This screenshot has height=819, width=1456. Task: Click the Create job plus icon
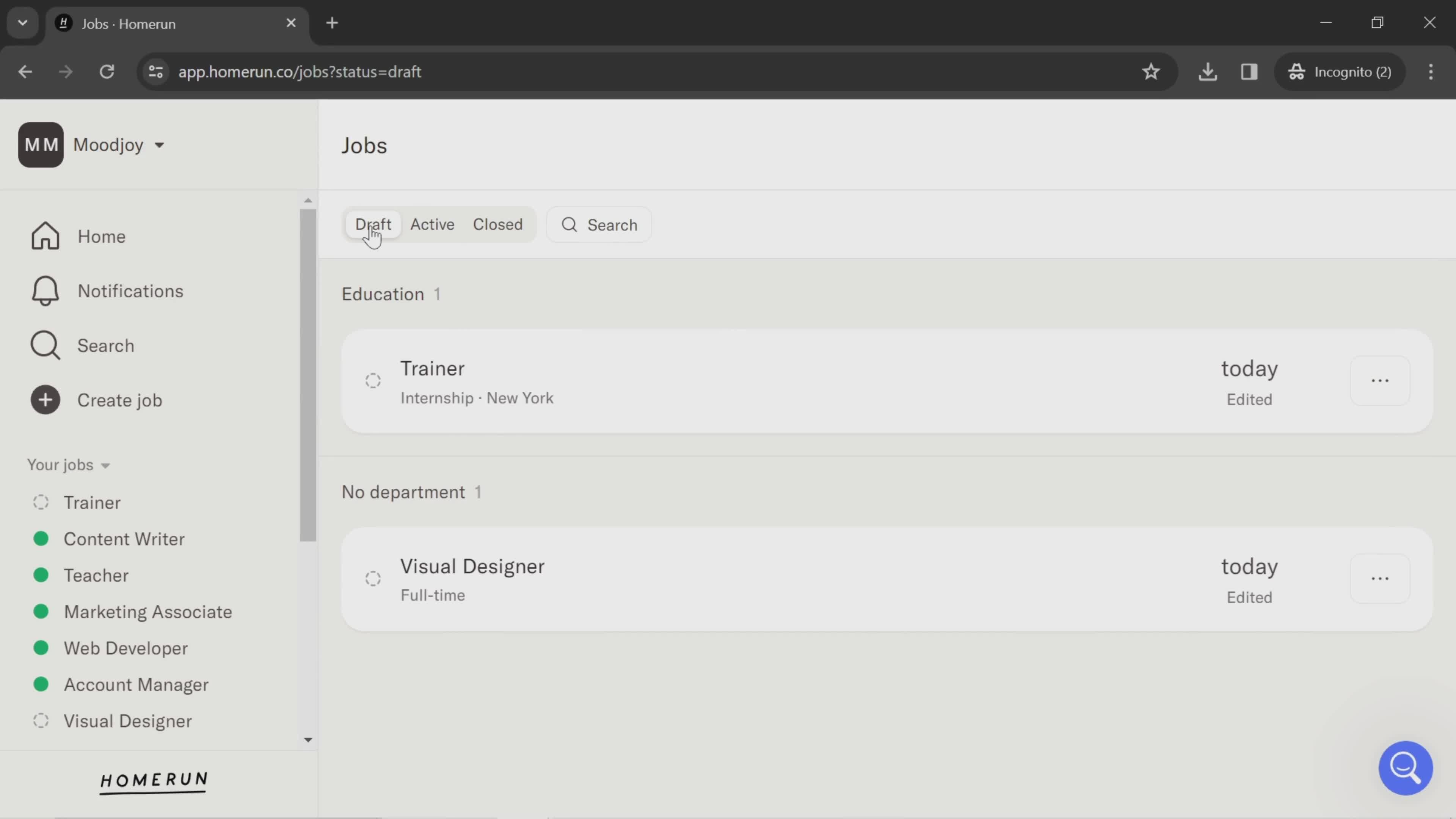[45, 400]
